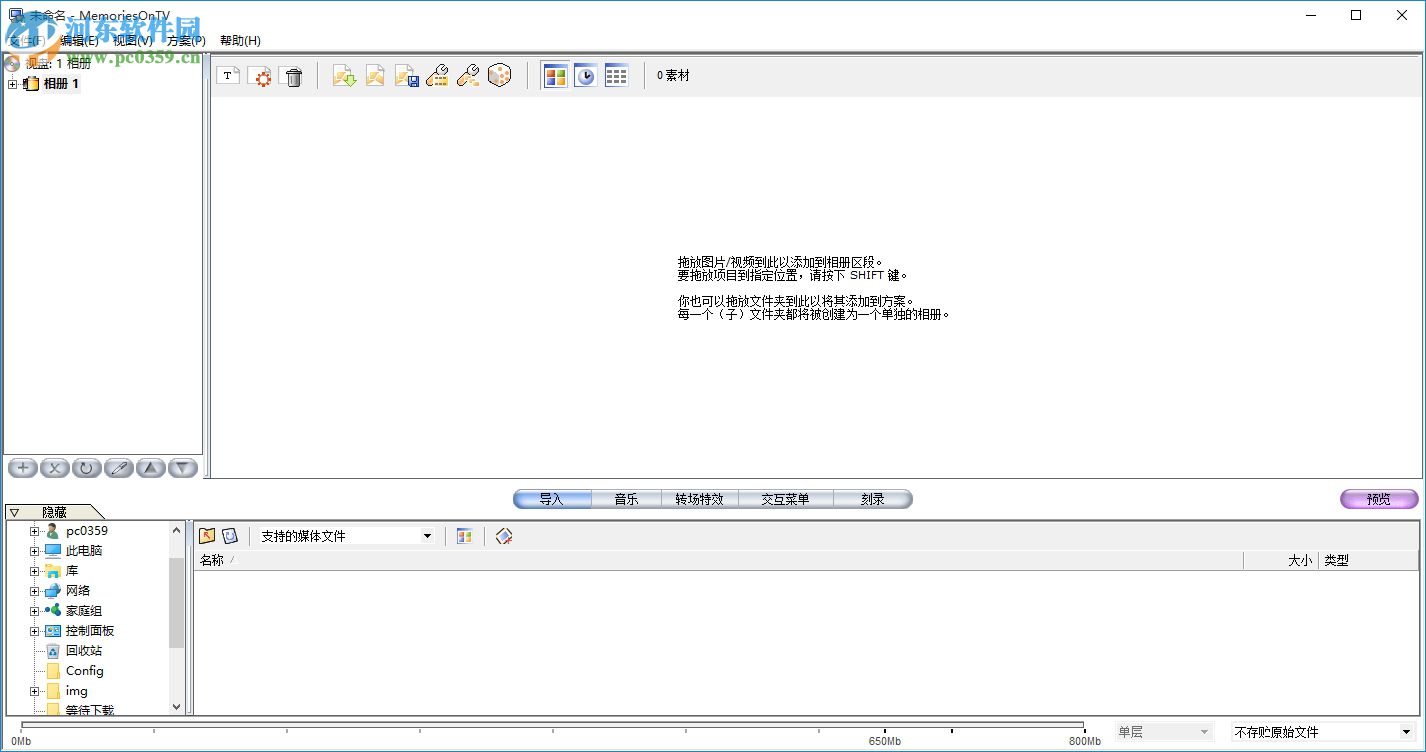Click the 回收站 recycle bin icon
Image resolution: width=1426 pixels, height=752 pixels.
tap(53, 651)
